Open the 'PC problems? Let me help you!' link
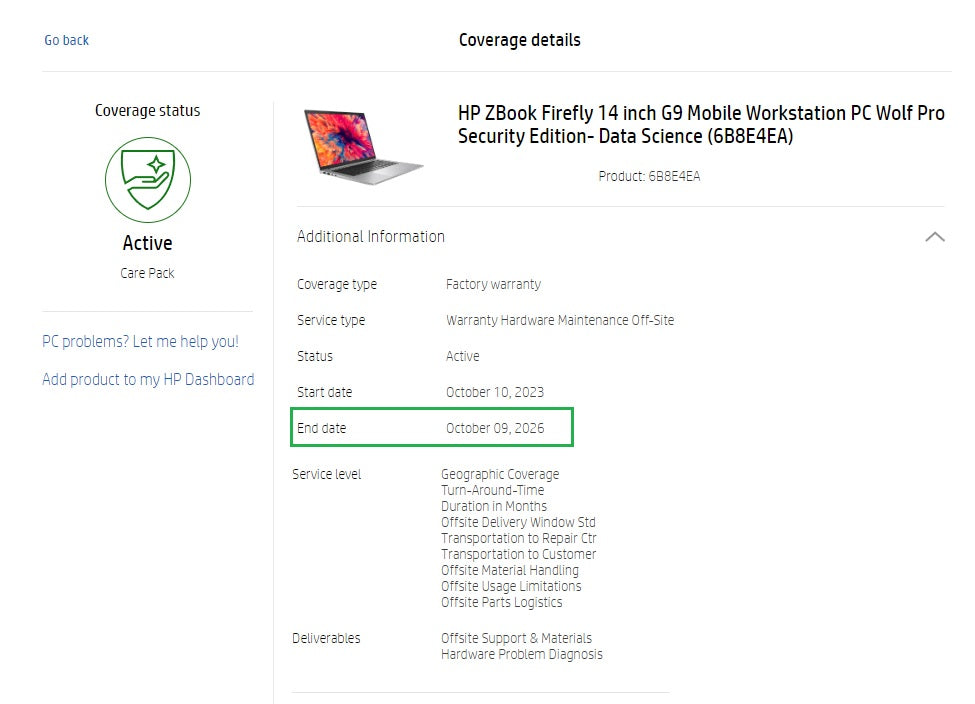The image size is (975, 704). 140,342
